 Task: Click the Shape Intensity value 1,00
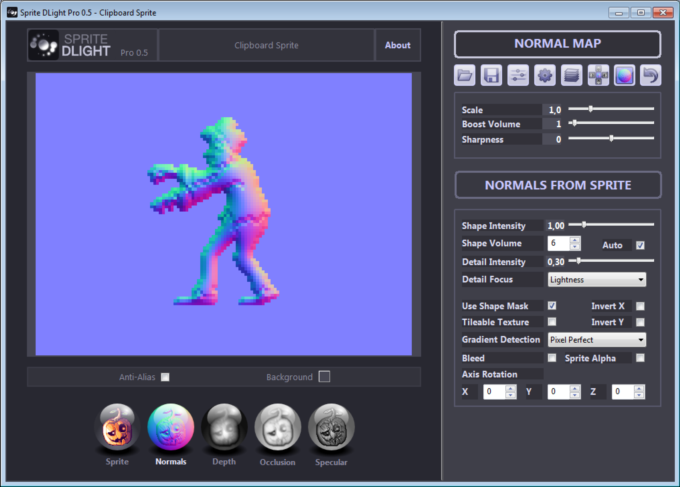tap(556, 226)
